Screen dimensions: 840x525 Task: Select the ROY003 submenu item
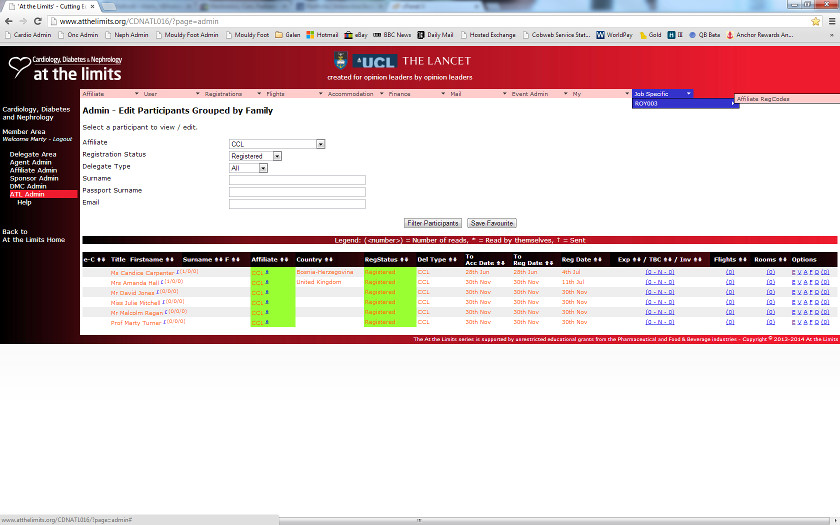tap(686, 103)
